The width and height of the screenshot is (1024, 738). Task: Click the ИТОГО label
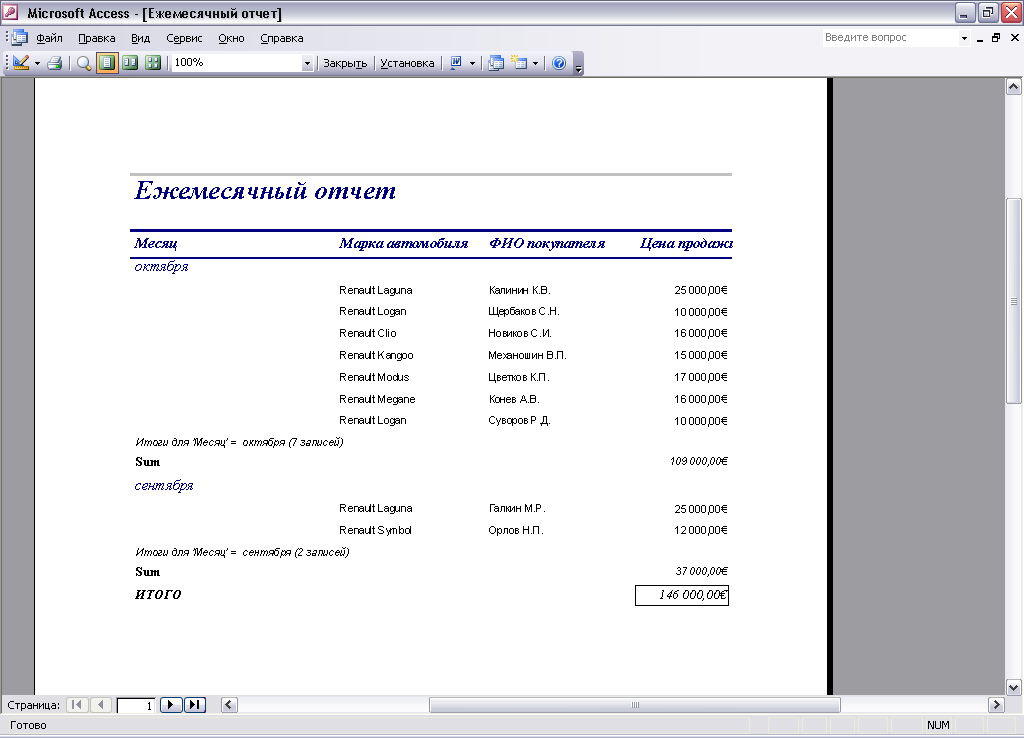click(158, 594)
